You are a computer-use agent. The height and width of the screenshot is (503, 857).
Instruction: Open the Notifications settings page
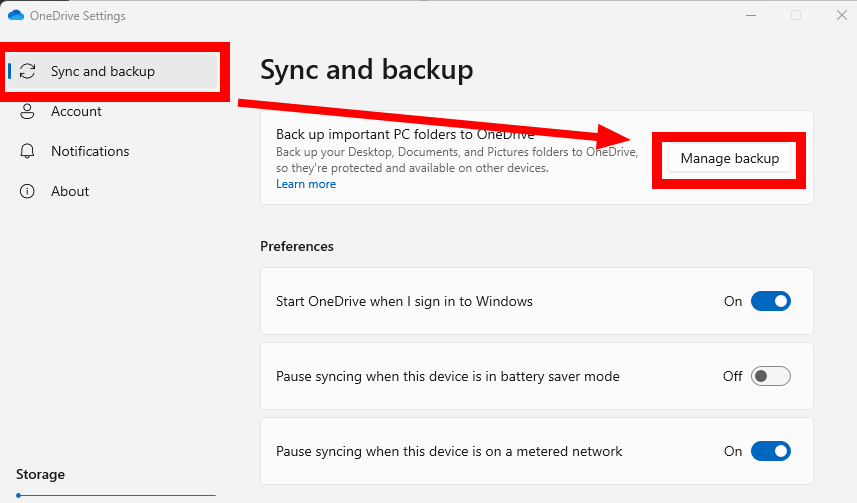90,151
